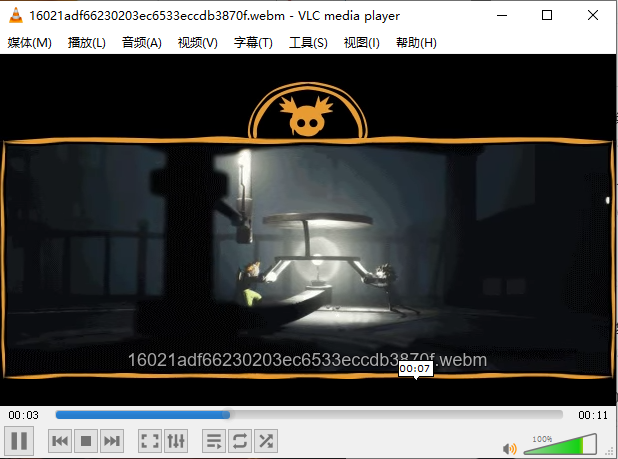Stop the video playback
The height and width of the screenshot is (459, 618).
click(86, 441)
